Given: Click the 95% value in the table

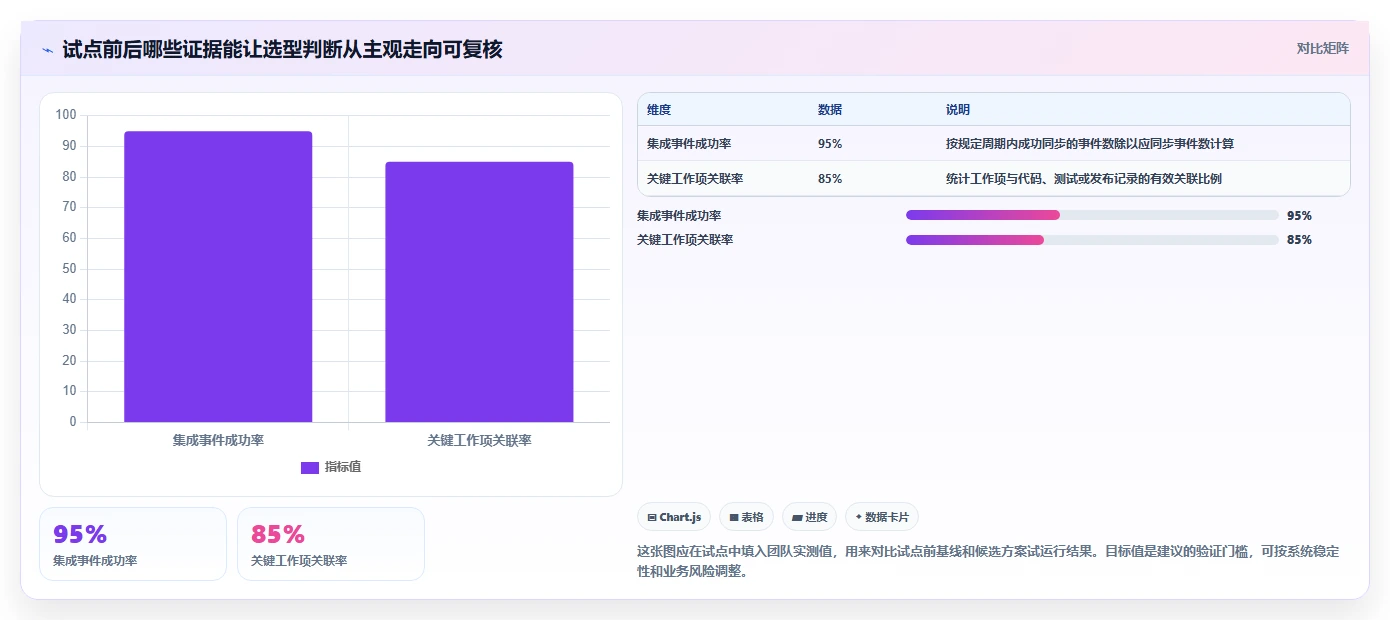Looking at the screenshot, I should tap(830, 144).
